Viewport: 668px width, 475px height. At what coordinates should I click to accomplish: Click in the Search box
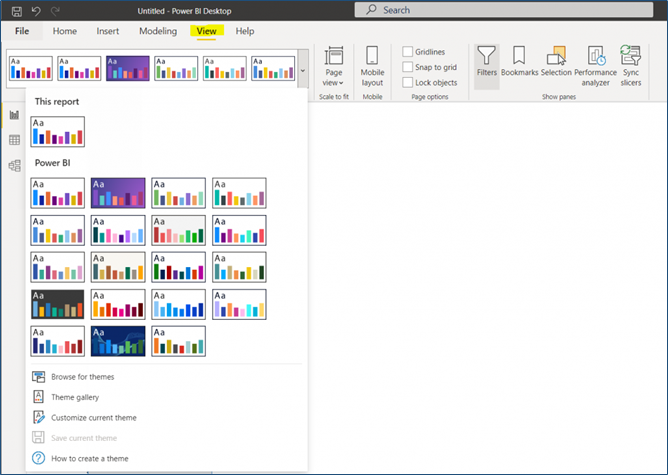click(x=504, y=10)
